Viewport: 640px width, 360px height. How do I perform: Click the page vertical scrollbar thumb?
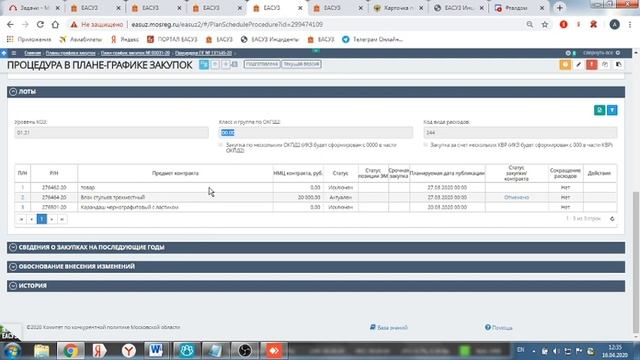click(636, 261)
